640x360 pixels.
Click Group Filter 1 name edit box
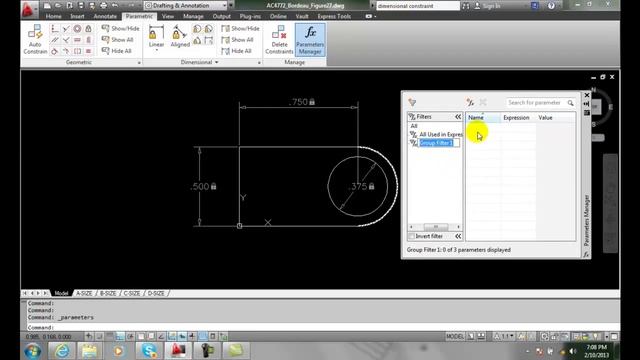[439, 143]
